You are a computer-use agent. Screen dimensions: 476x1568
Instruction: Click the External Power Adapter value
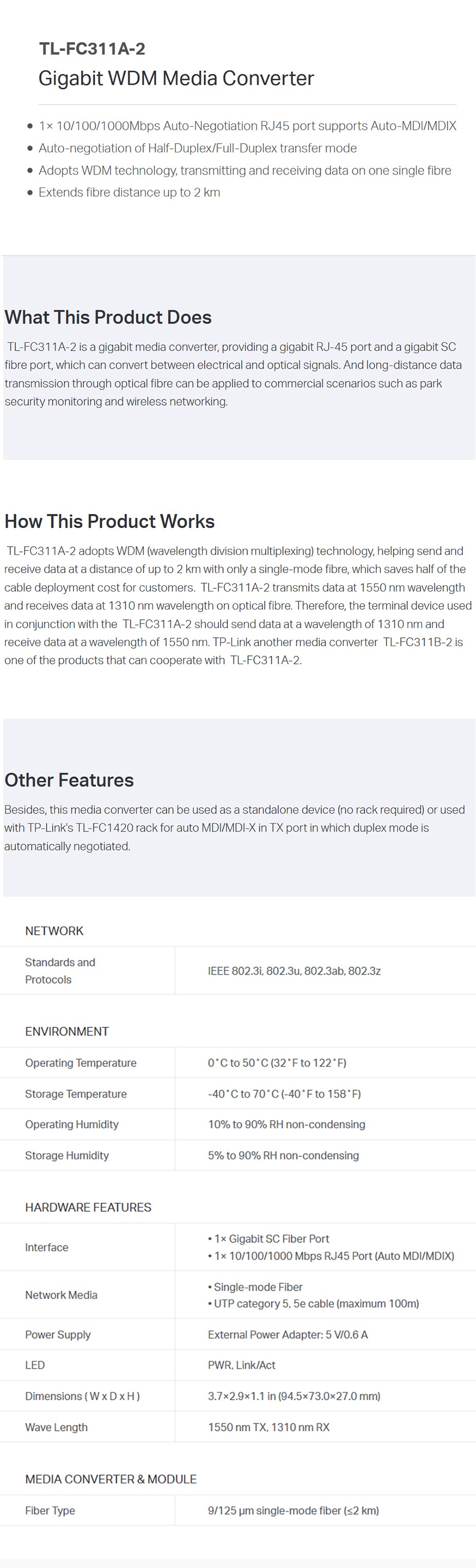[x=288, y=1334]
